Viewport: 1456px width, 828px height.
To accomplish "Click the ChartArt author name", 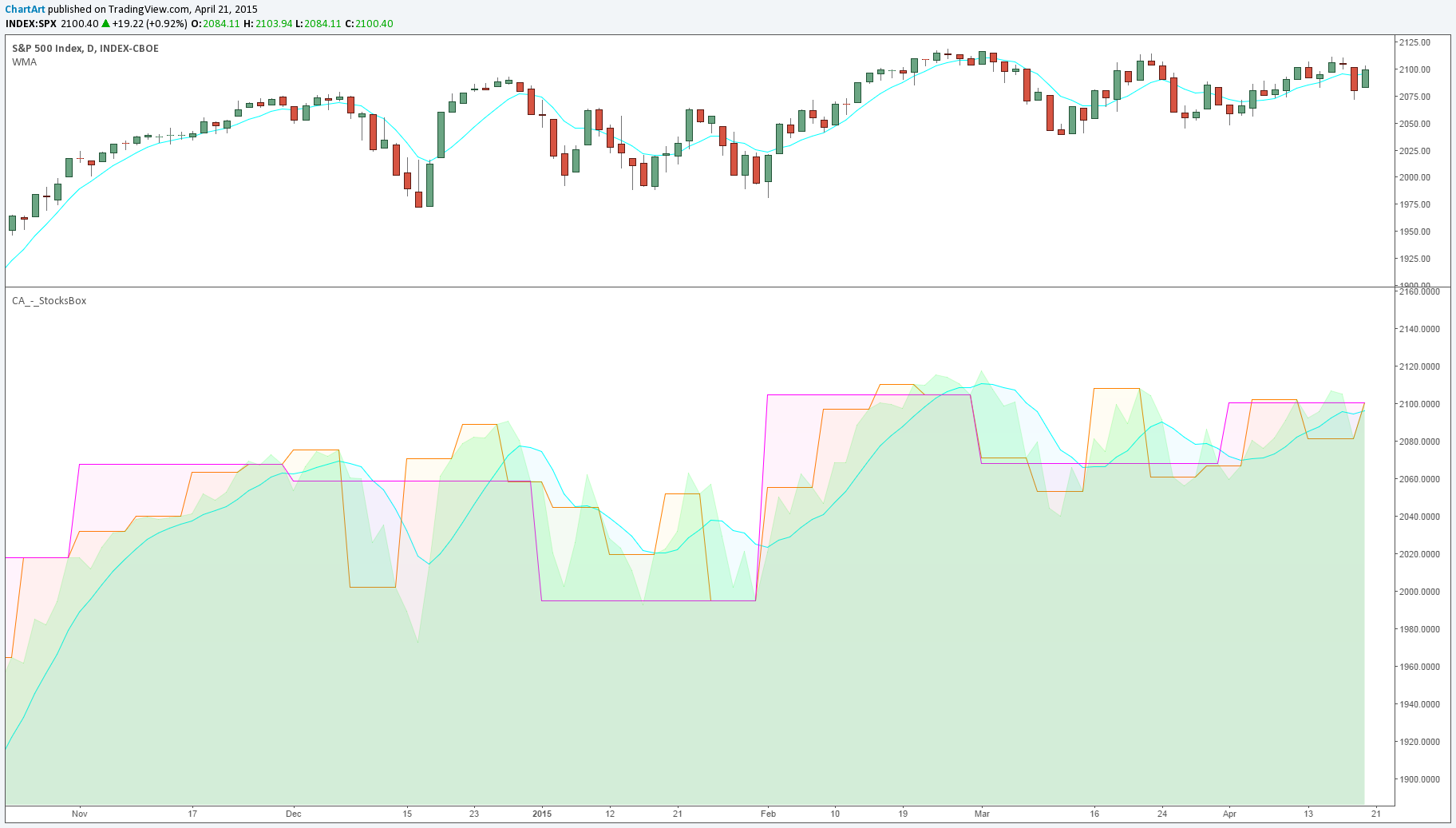I will (25, 10).
